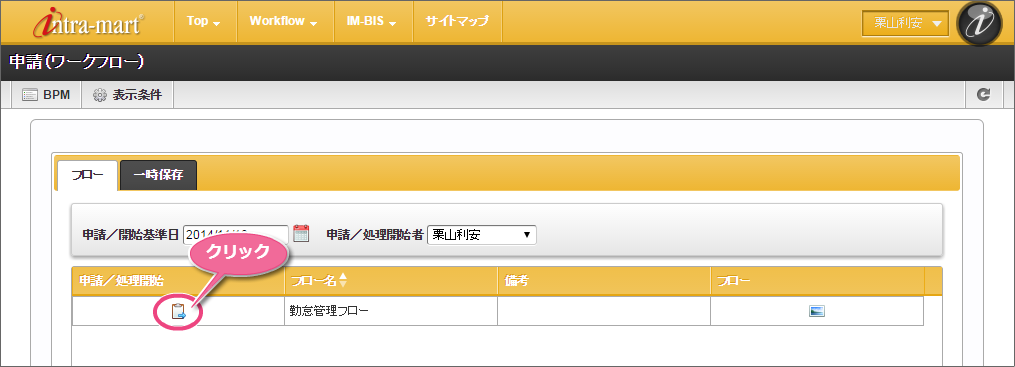Click the rightmost フロー column header
Screen dimensions: 1015x367
point(817,281)
